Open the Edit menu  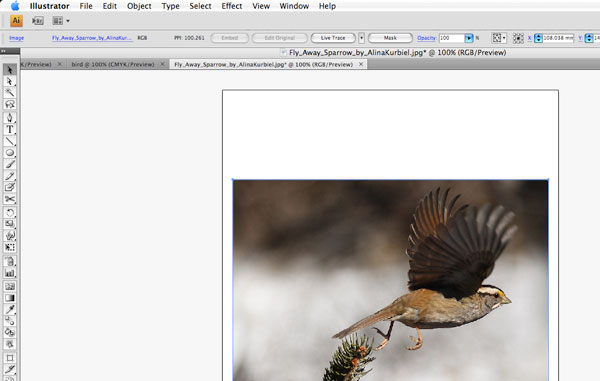(109, 6)
